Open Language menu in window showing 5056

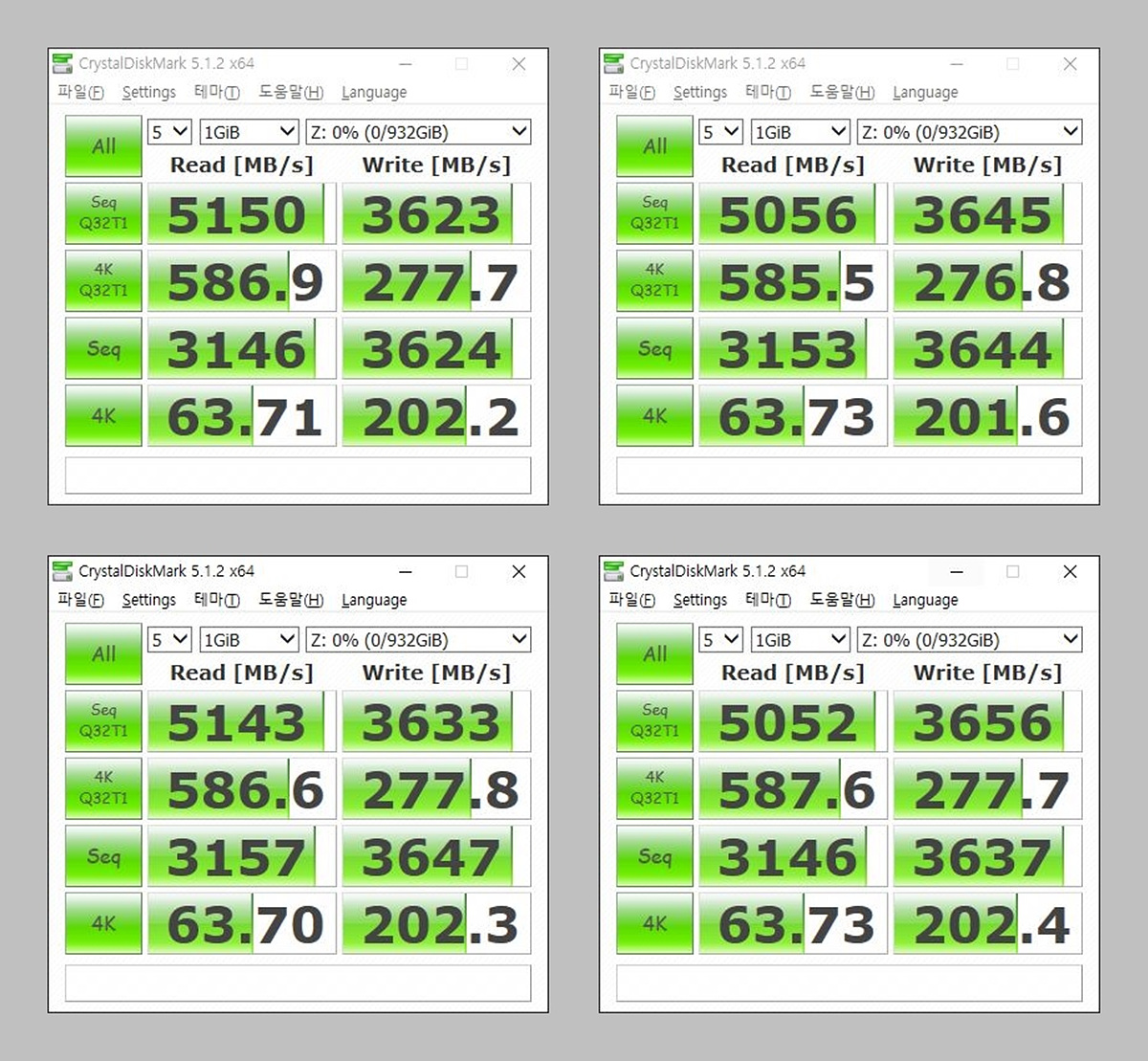925,92
